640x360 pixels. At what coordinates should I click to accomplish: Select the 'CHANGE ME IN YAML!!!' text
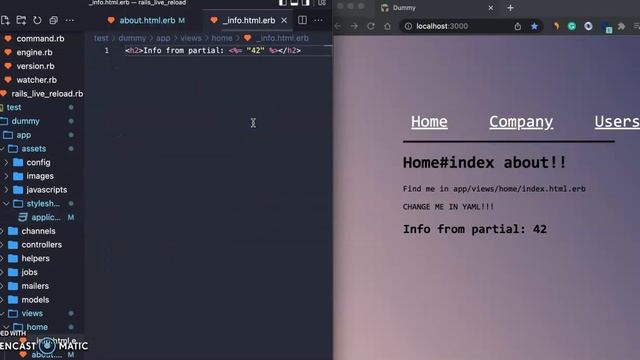tap(448, 207)
